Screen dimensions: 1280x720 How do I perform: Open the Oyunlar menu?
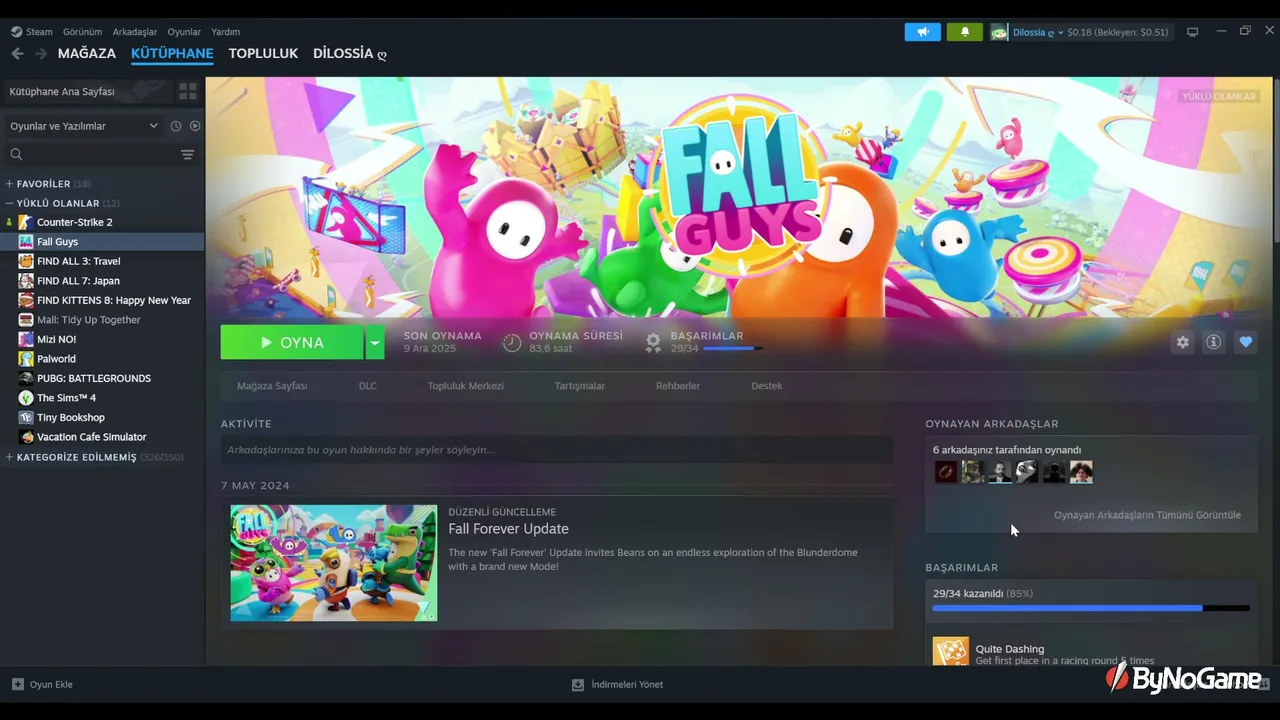tap(184, 32)
